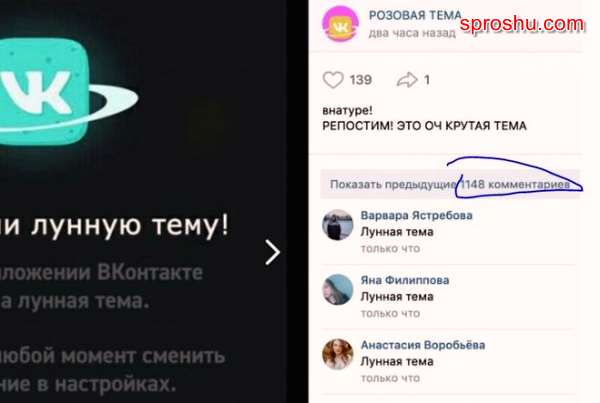The height and width of the screenshot is (403, 600).
Task: Open Яна Филиппова's profile picture
Action: pos(338,290)
